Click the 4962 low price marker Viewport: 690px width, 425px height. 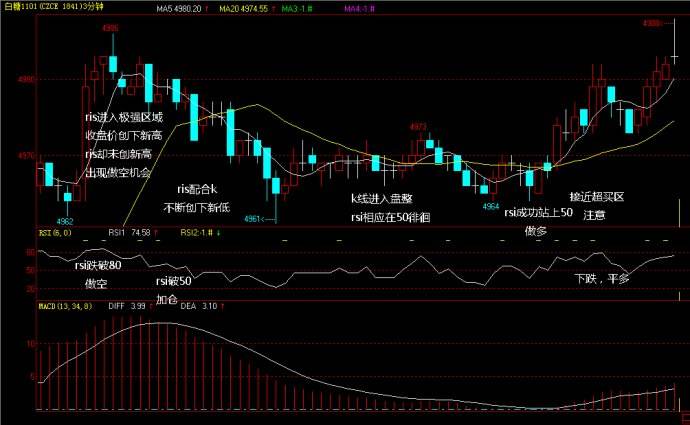65,220
